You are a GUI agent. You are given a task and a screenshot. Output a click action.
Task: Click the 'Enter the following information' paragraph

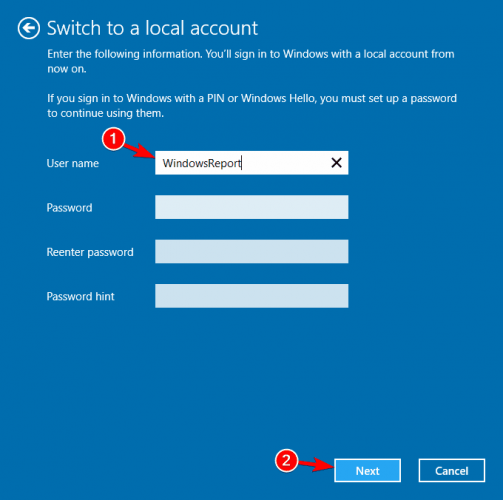(x=251, y=61)
